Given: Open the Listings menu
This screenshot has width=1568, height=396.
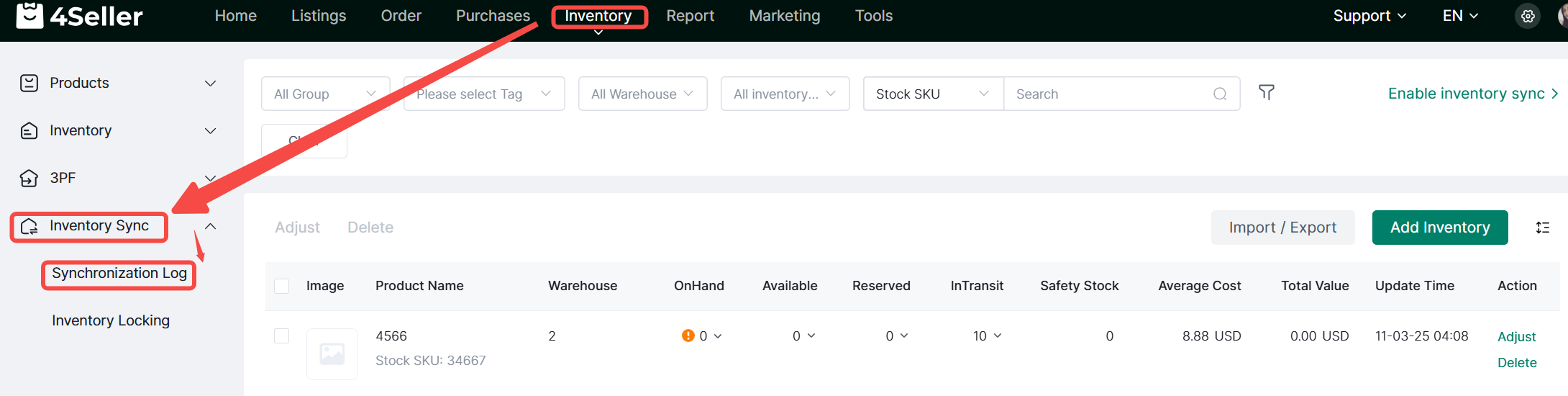Looking at the screenshot, I should pos(319,16).
